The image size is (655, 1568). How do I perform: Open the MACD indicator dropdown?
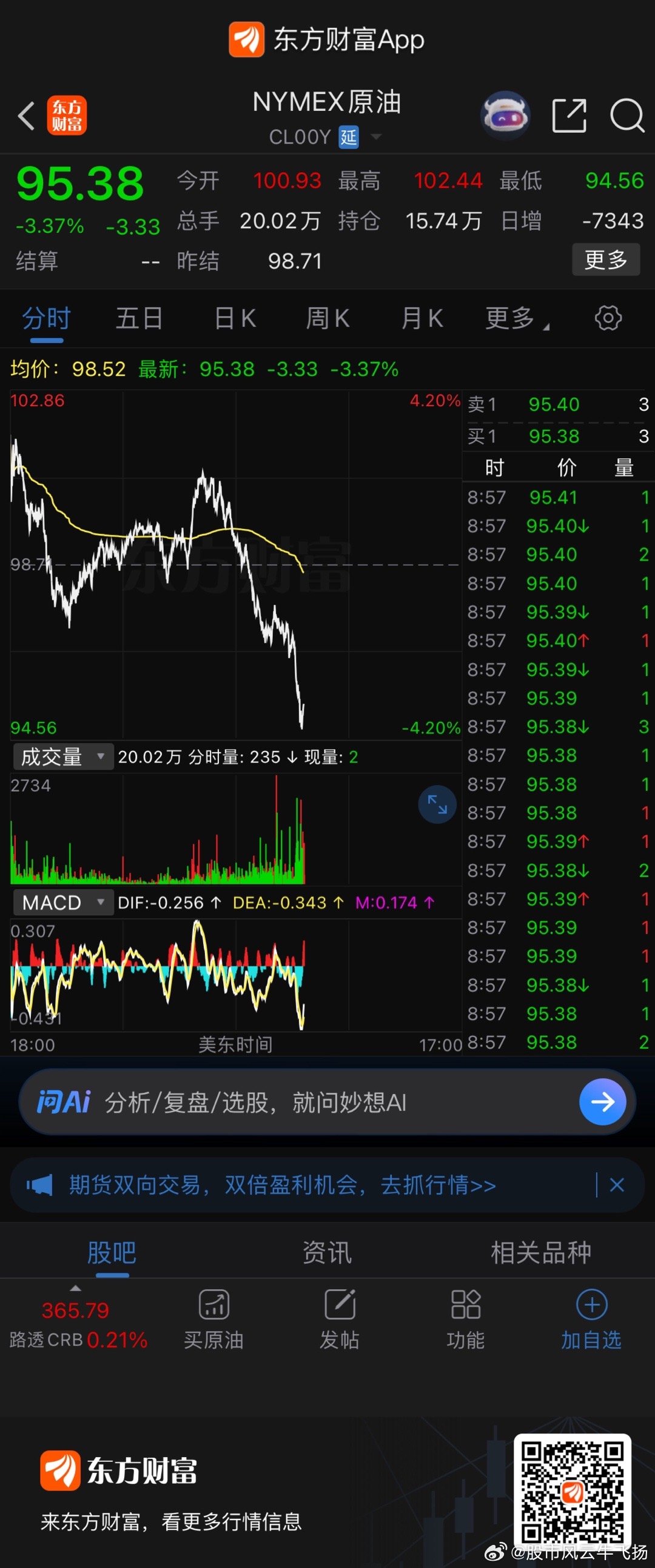[63, 902]
